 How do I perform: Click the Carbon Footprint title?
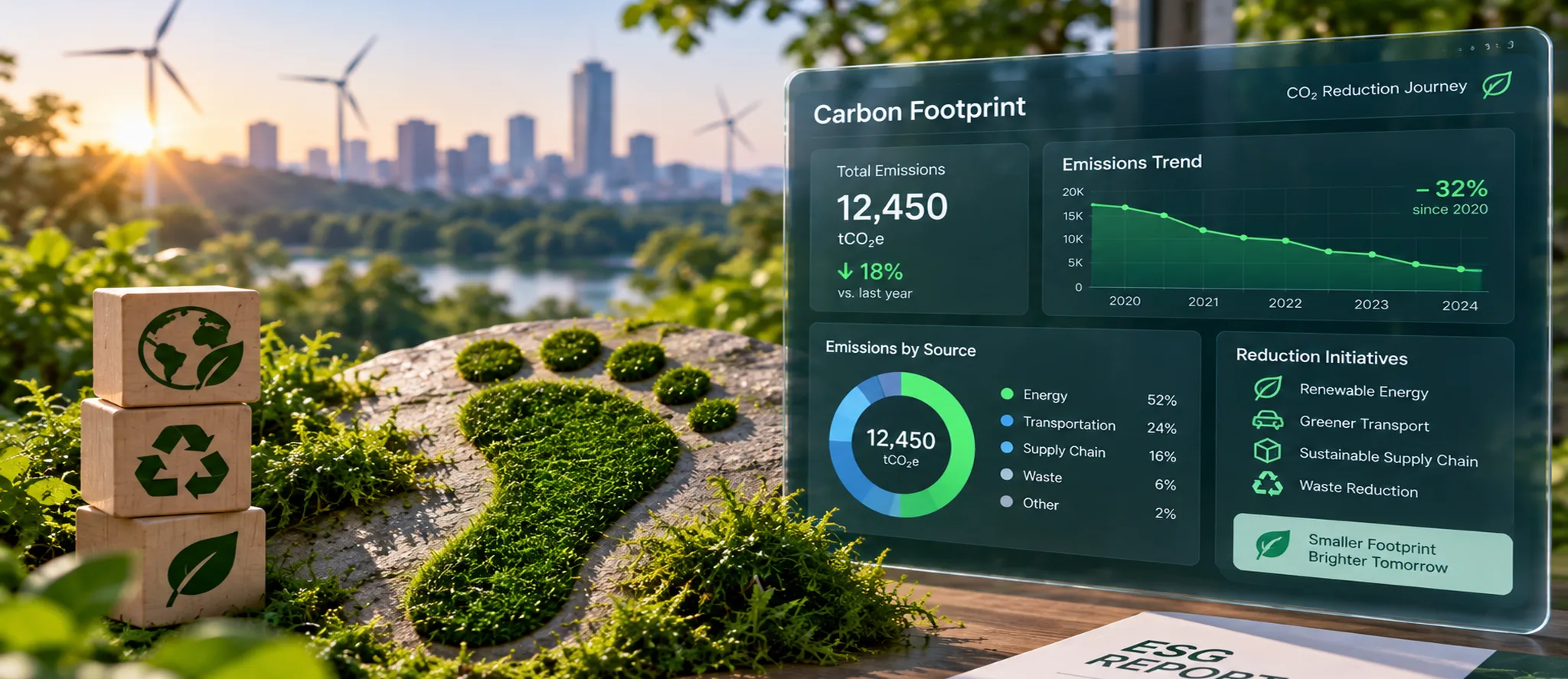pos(920,111)
